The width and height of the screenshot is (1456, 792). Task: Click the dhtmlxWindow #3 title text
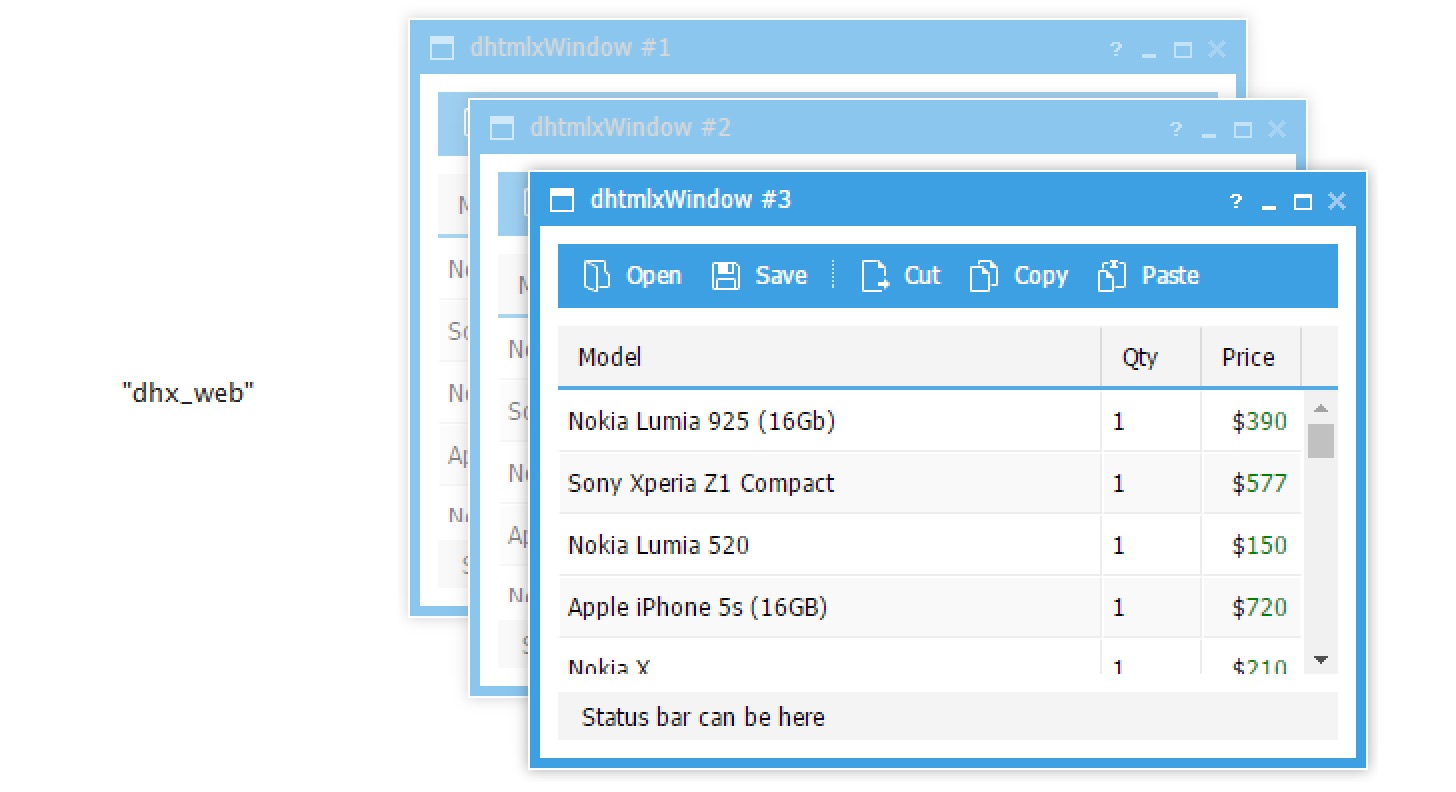click(691, 200)
